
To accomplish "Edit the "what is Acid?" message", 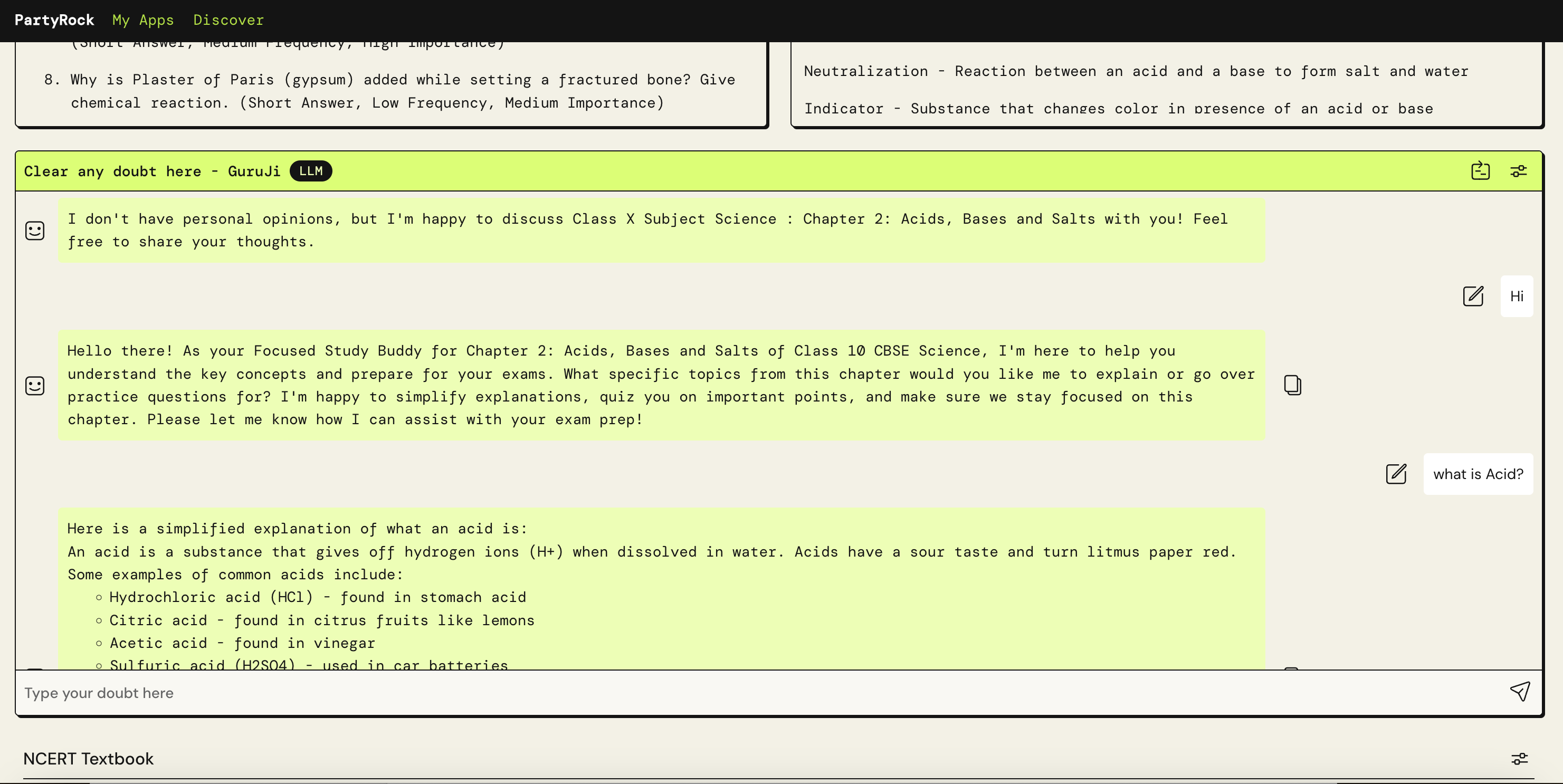I will 1396,474.
